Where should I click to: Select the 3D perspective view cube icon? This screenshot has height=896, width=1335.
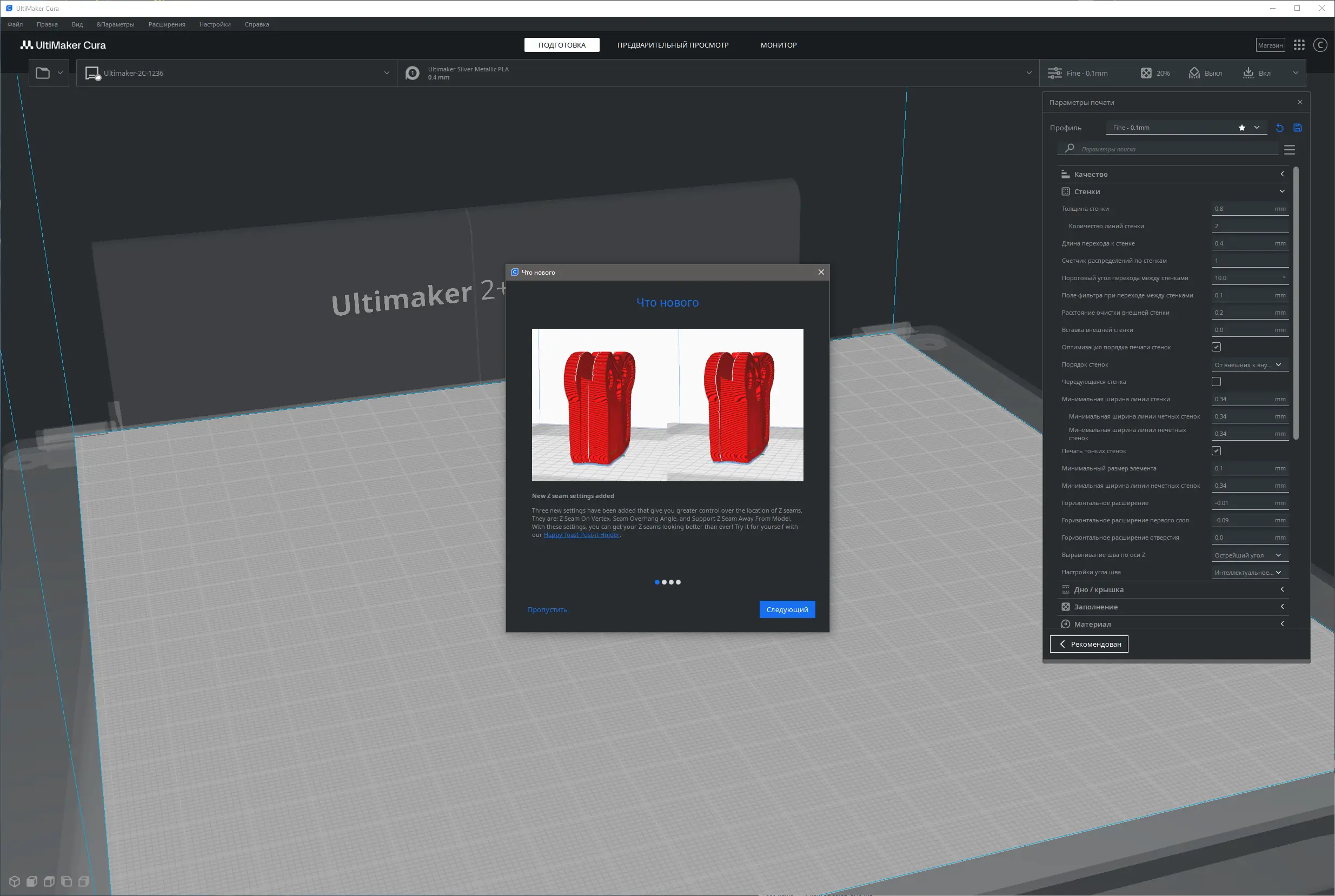tap(15, 881)
